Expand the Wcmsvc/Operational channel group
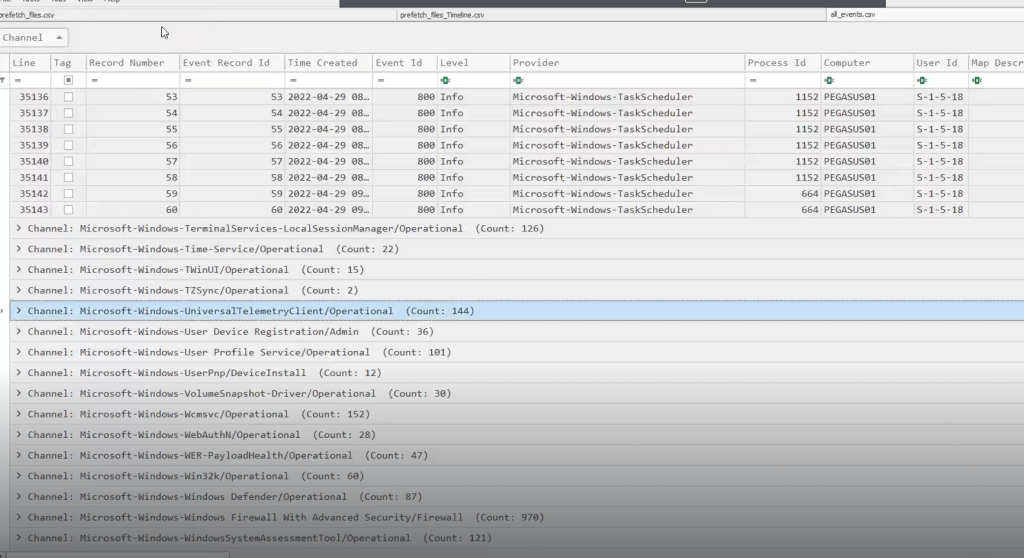Viewport: 1024px width, 558px height. tap(18, 414)
